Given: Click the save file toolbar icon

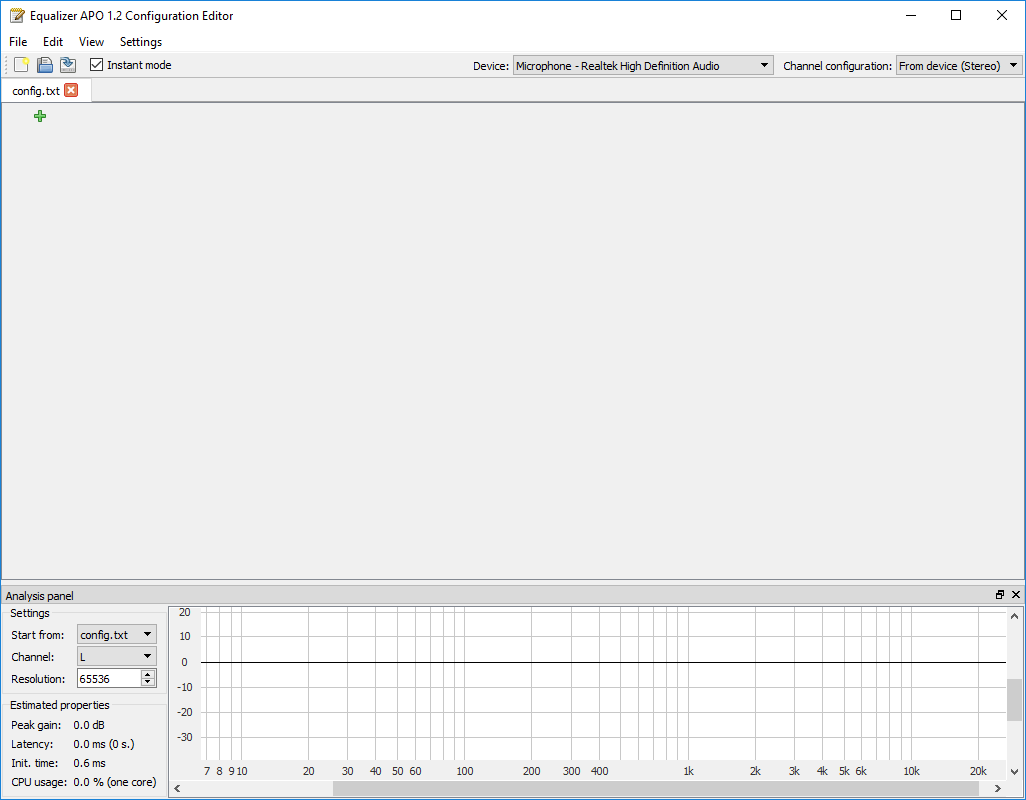Looking at the screenshot, I should click(x=44, y=65).
